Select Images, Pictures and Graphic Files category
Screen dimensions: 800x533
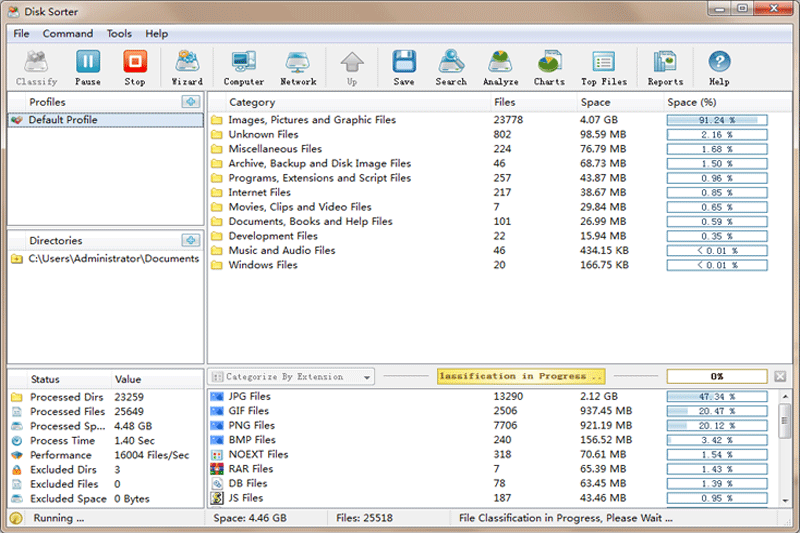tap(312, 120)
